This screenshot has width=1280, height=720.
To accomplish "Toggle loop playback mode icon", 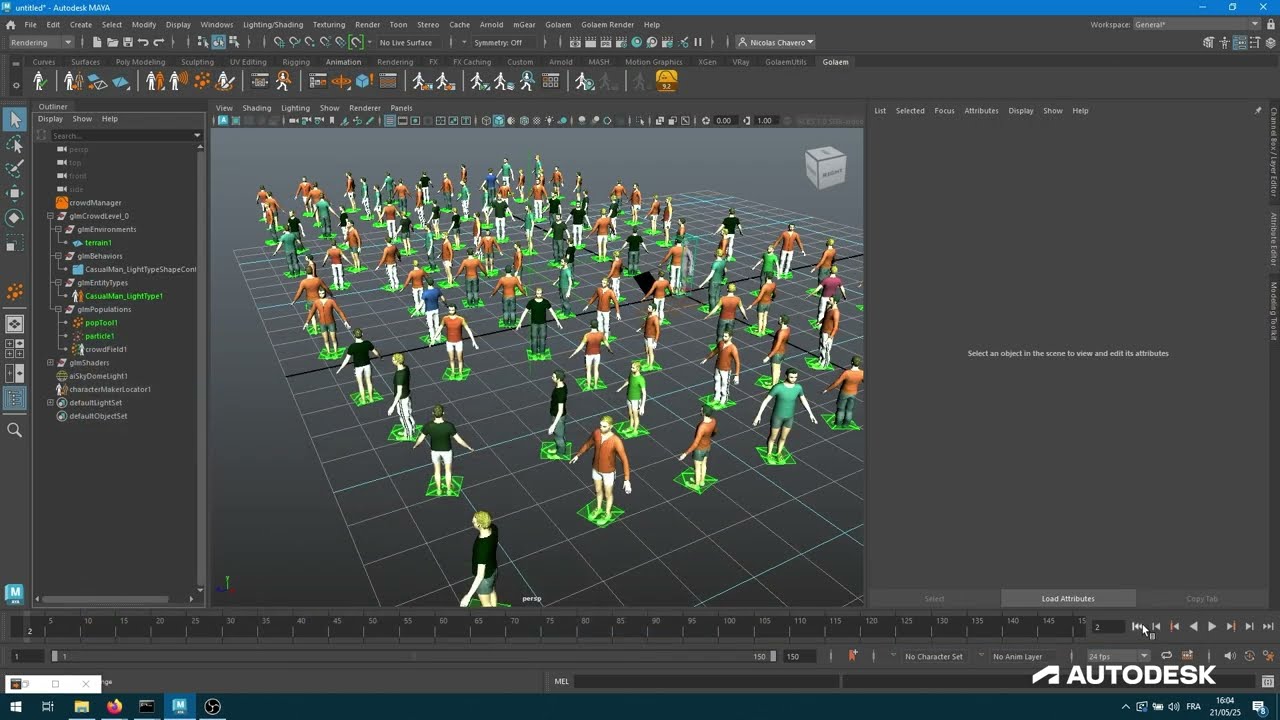I will (1166, 656).
